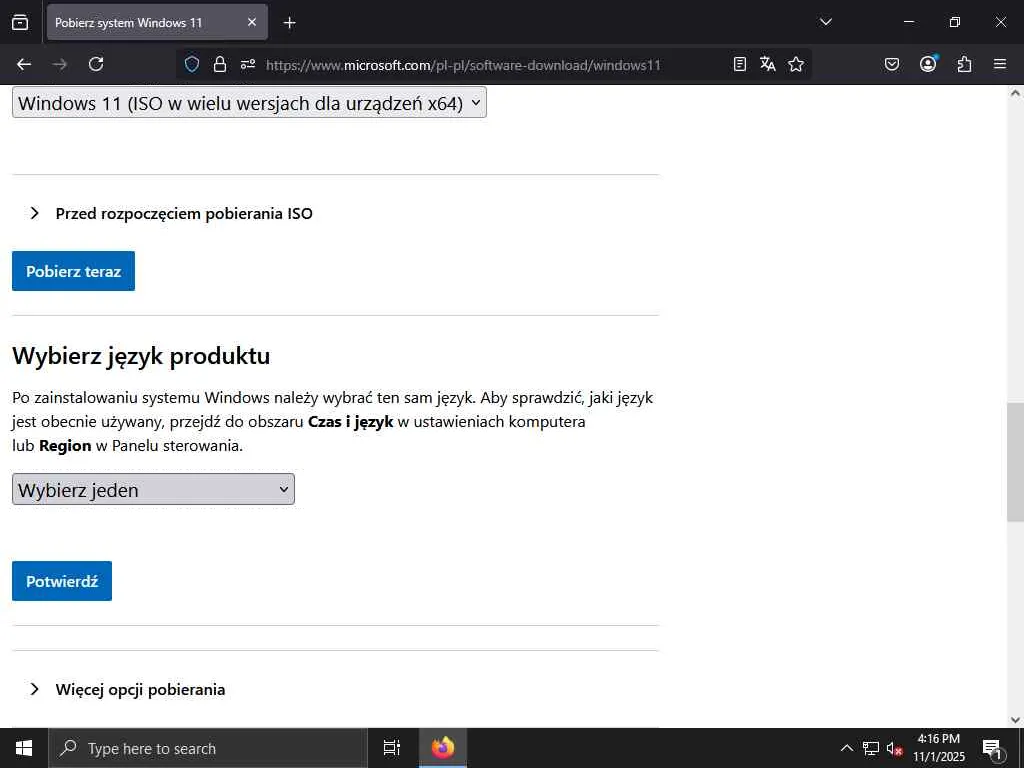Go back to previous page

[x=24, y=64]
